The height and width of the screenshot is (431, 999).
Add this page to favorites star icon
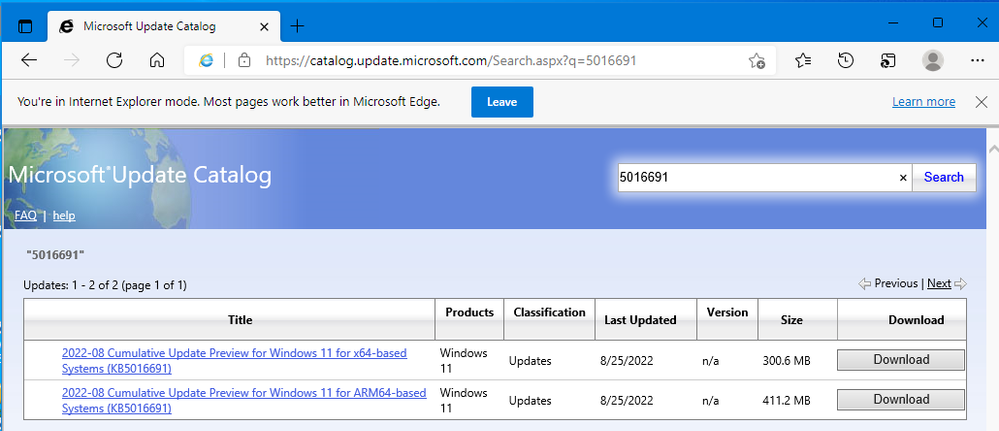756,61
